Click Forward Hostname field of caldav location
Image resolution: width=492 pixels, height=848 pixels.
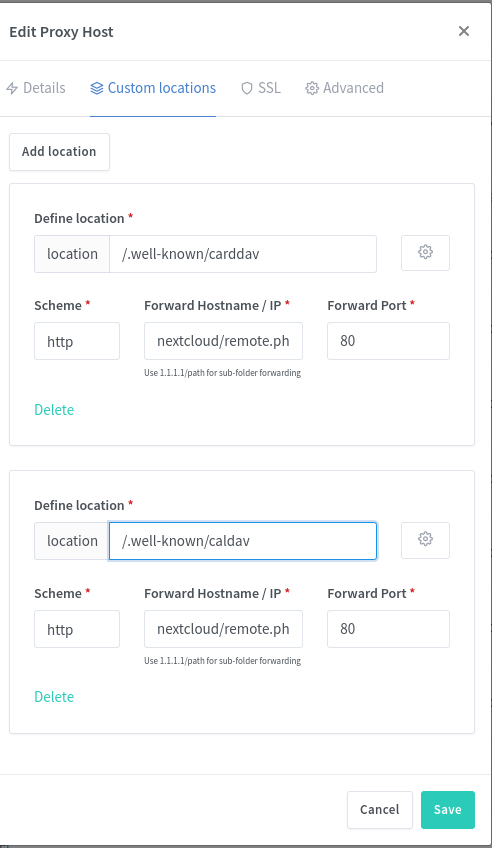[223, 629]
